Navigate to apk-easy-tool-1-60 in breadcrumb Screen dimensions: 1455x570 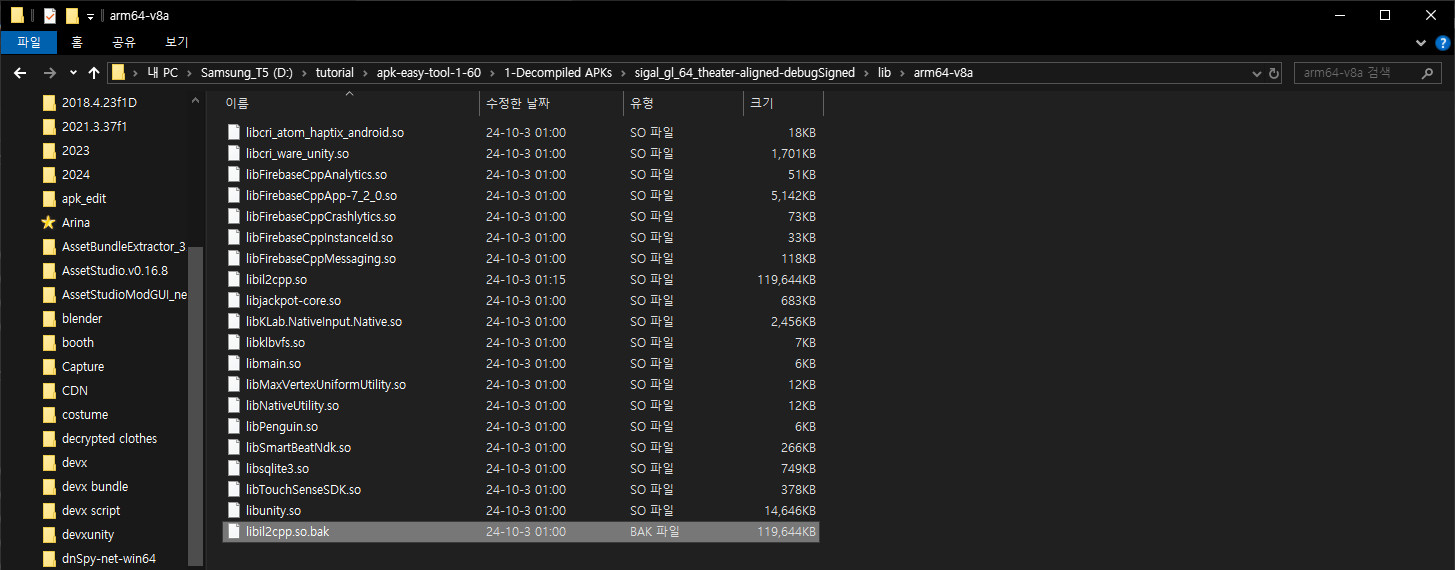428,73
